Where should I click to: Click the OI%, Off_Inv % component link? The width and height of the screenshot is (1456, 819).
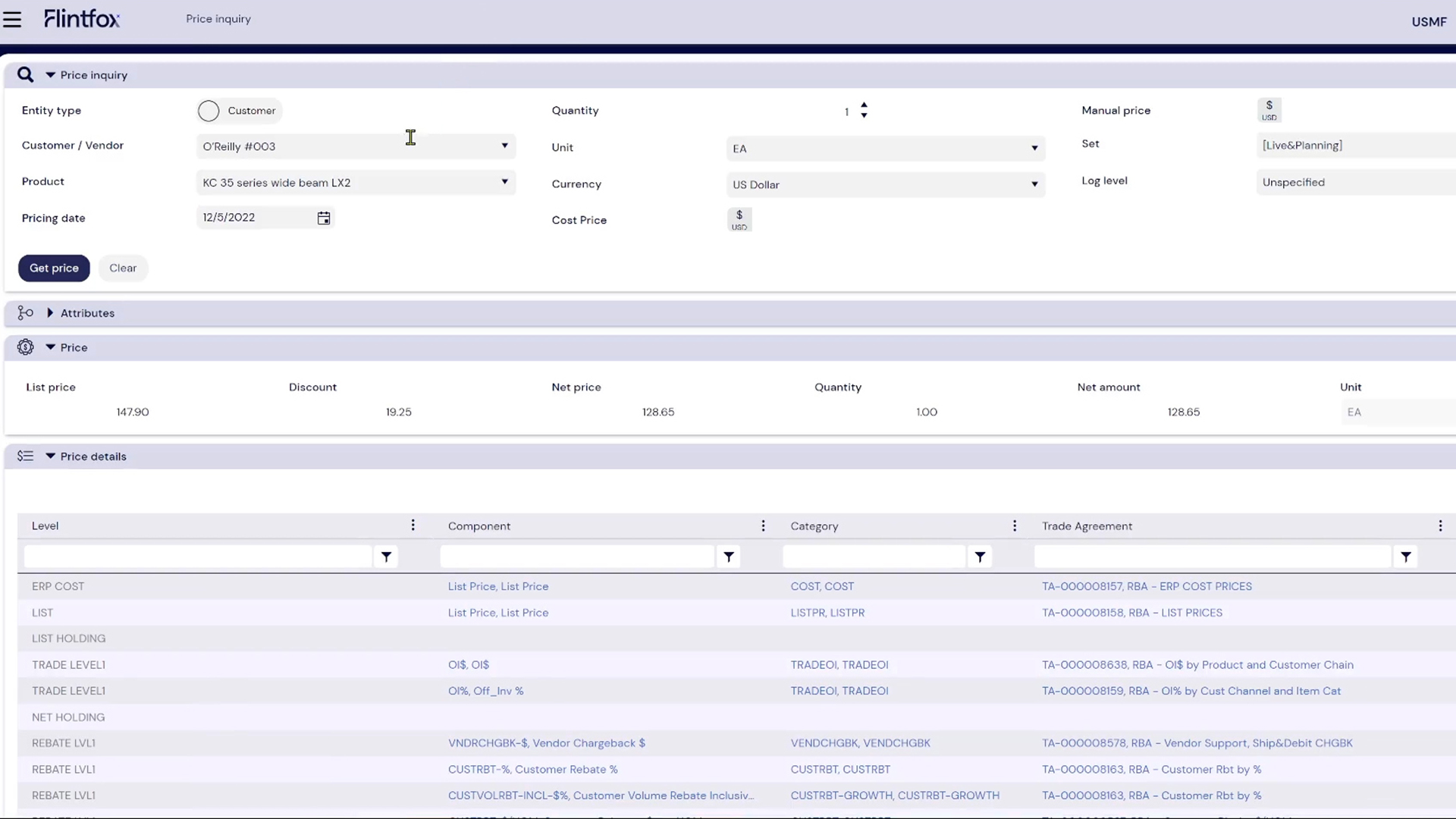[x=485, y=691]
